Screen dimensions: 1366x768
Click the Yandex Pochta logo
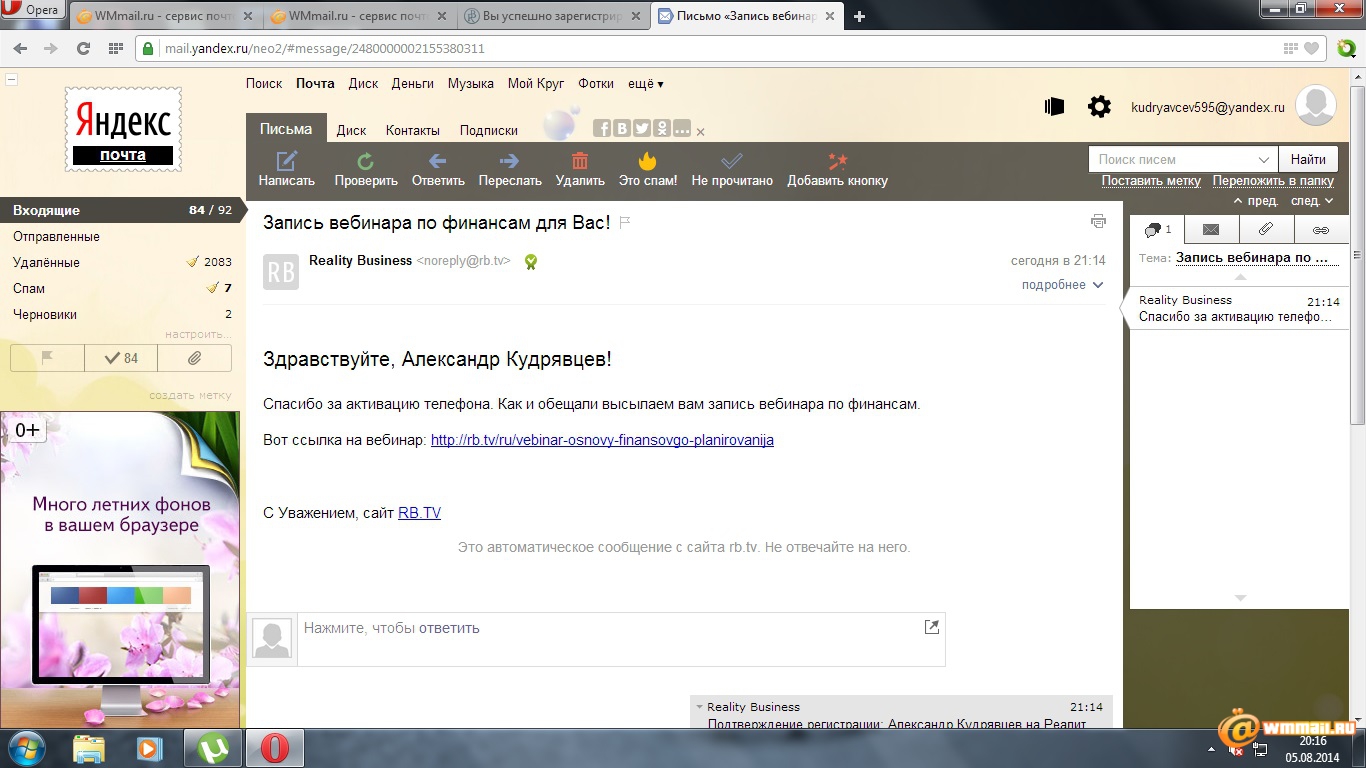pos(124,128)
